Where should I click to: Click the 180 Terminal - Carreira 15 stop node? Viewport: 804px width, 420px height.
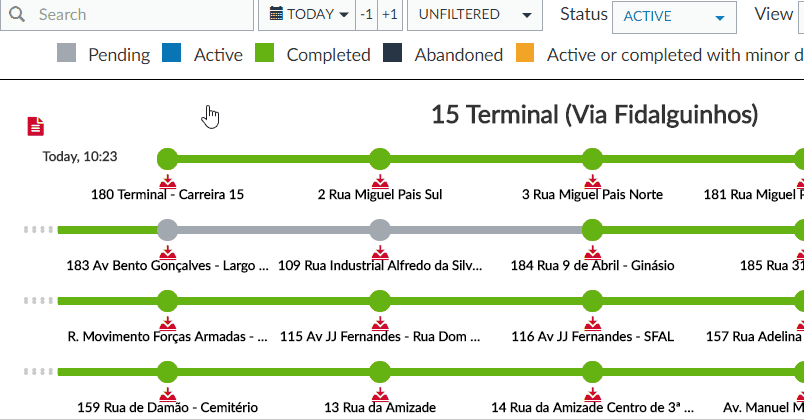167,158
